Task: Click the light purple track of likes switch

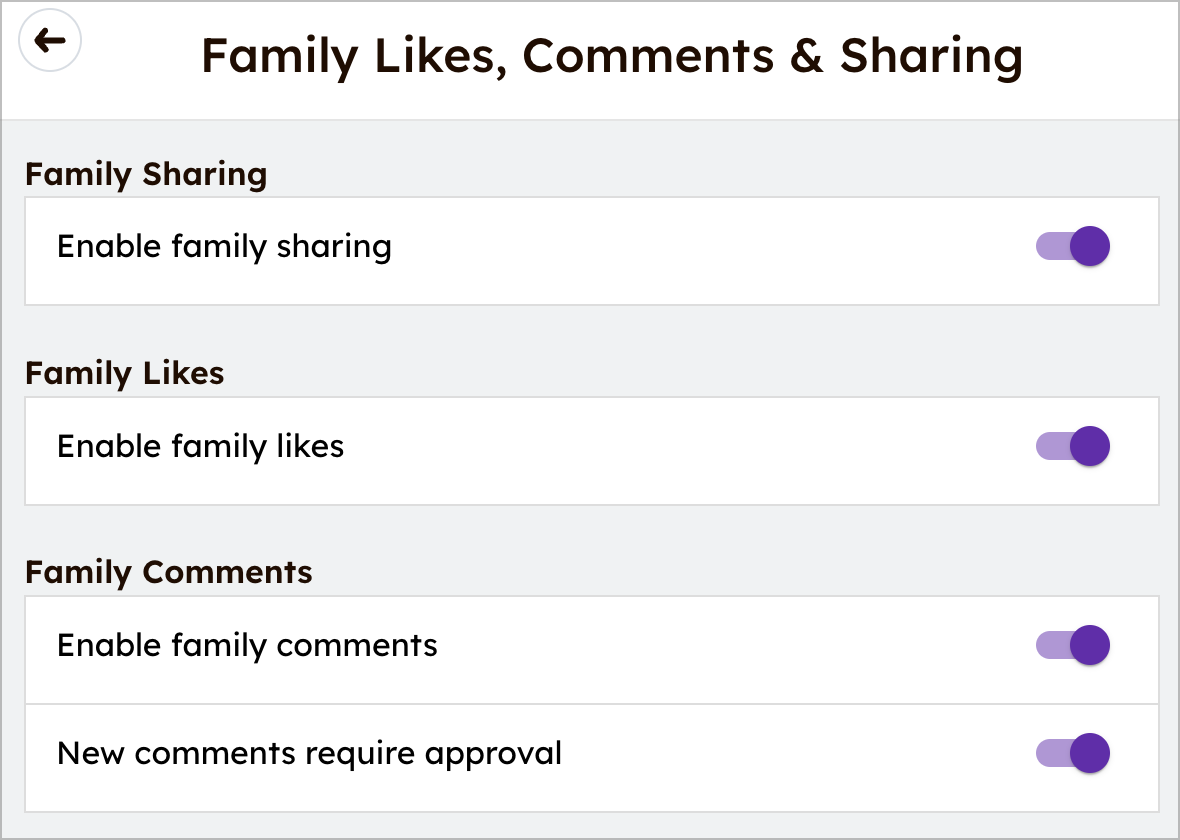Action: pyautogui.click(x=1051, y=446)
